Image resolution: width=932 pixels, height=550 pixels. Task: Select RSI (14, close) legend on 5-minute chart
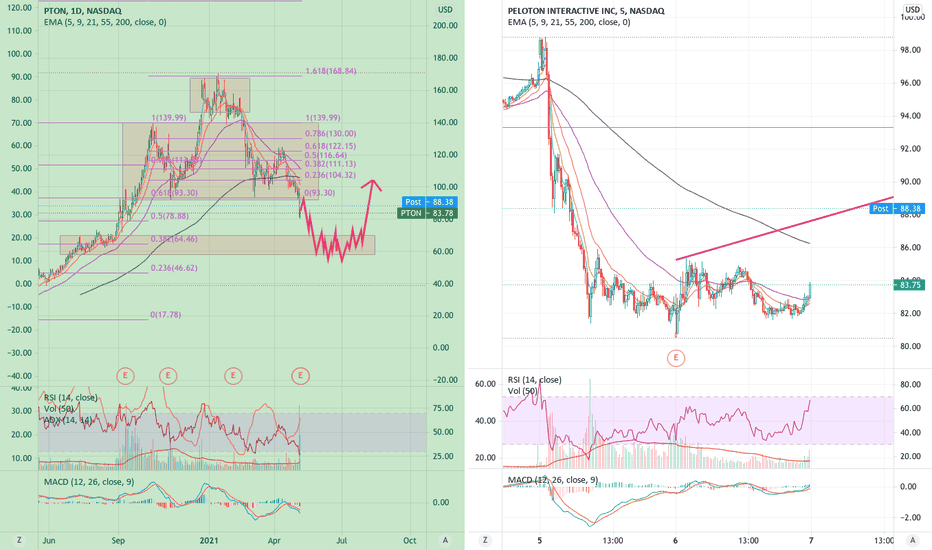coord(534,379)
